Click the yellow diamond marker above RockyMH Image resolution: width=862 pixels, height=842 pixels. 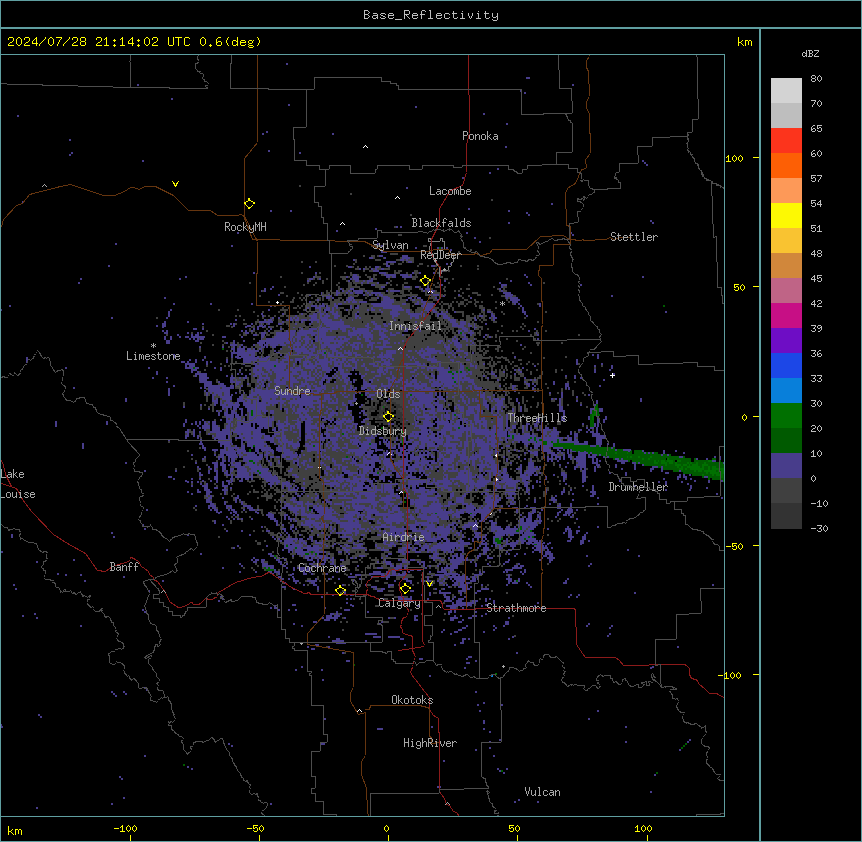tap(250, 204)
